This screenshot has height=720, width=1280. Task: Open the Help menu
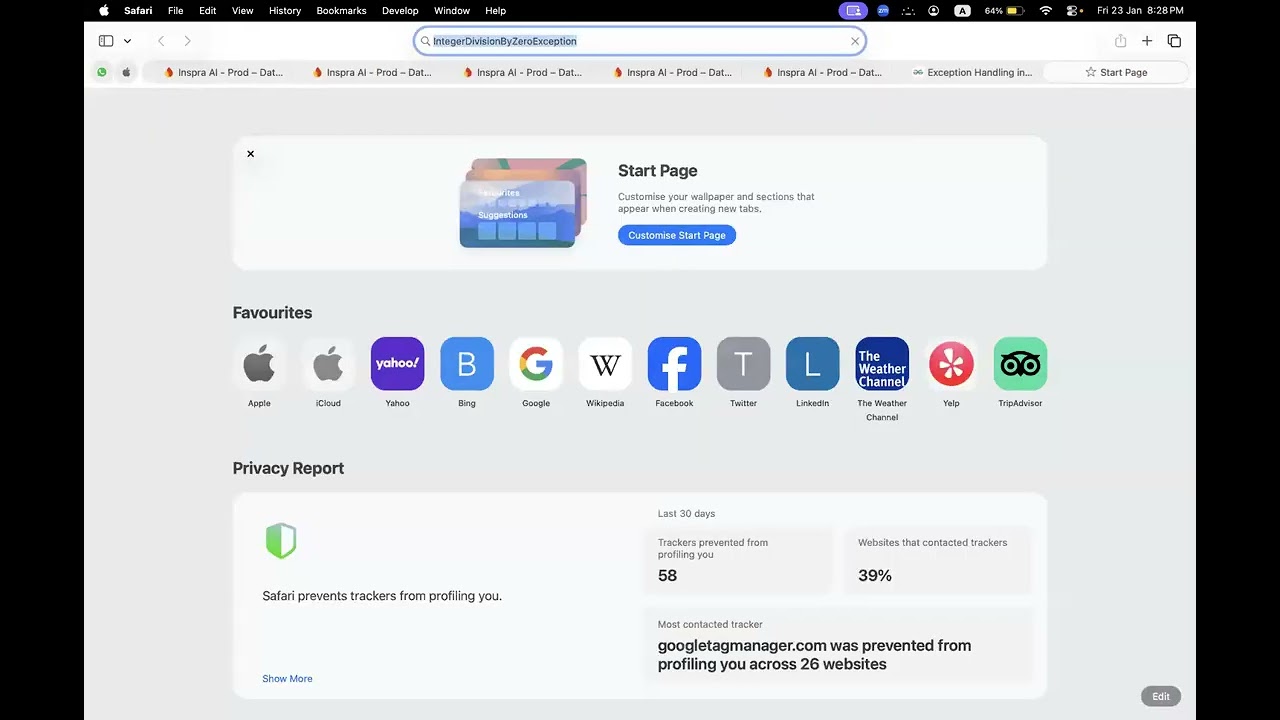coord(495,11)
